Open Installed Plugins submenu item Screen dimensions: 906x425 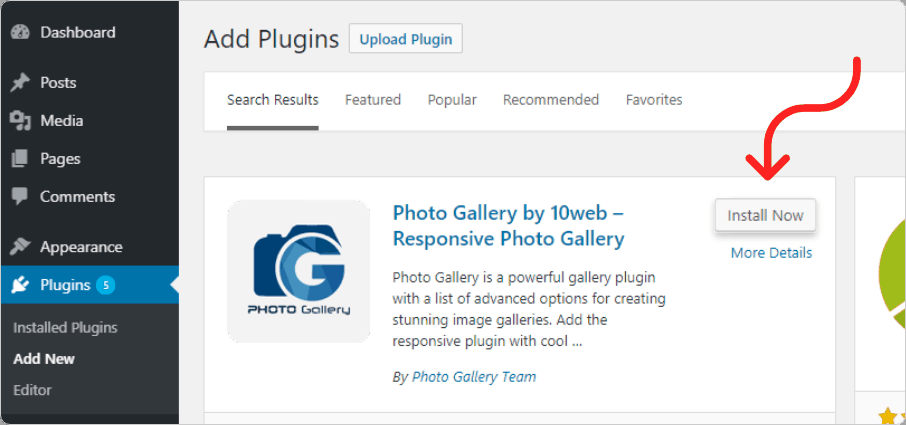click(x=65, y=328)
